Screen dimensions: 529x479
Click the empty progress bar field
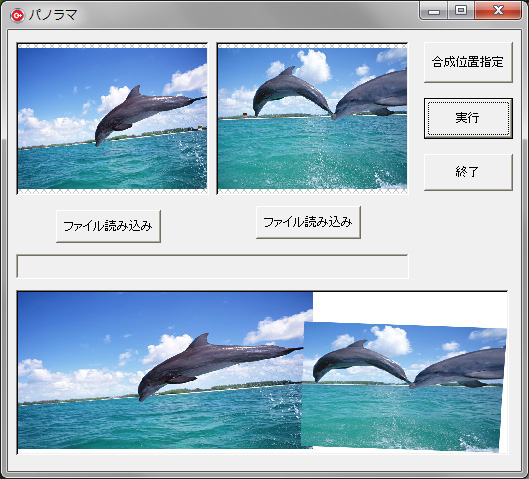pyautogui.click(x=212, y=266)
